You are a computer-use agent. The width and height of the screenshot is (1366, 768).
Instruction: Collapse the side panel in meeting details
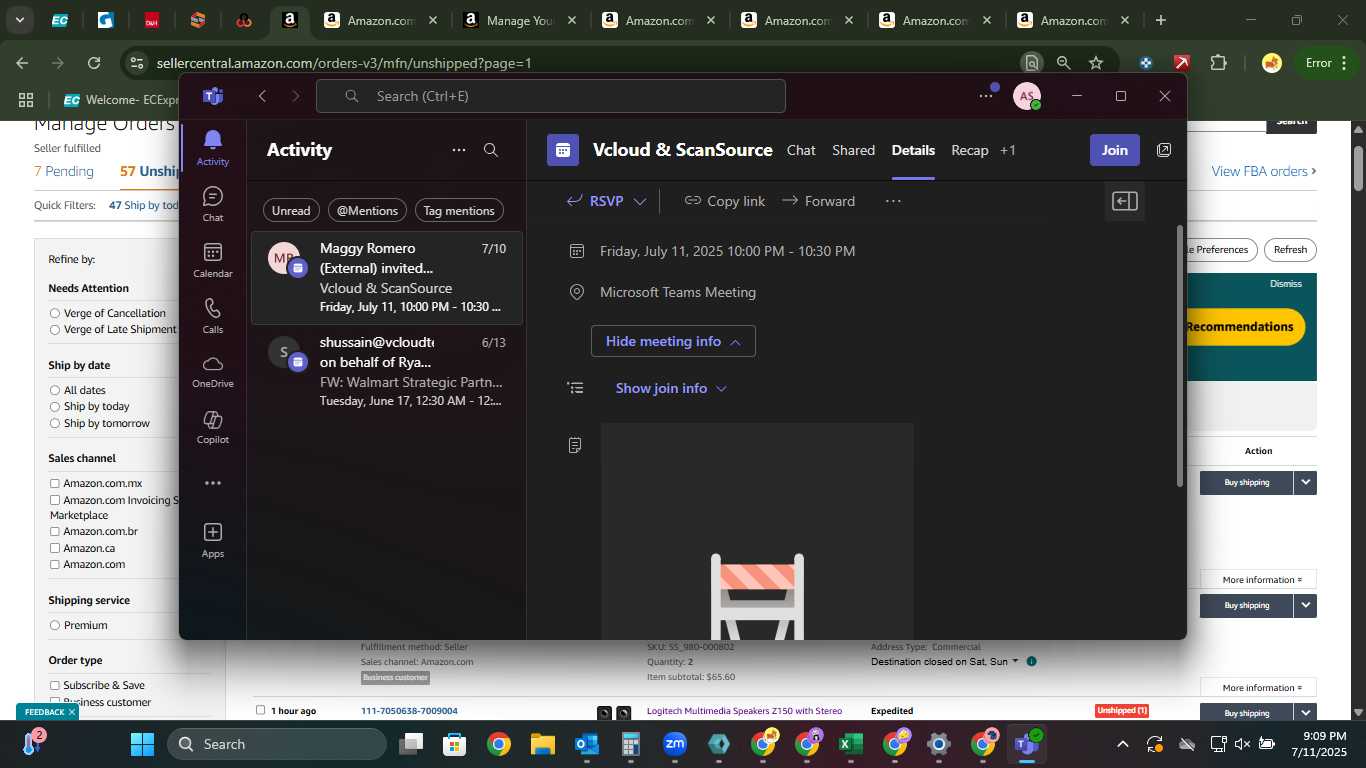tap(1125, 201)
